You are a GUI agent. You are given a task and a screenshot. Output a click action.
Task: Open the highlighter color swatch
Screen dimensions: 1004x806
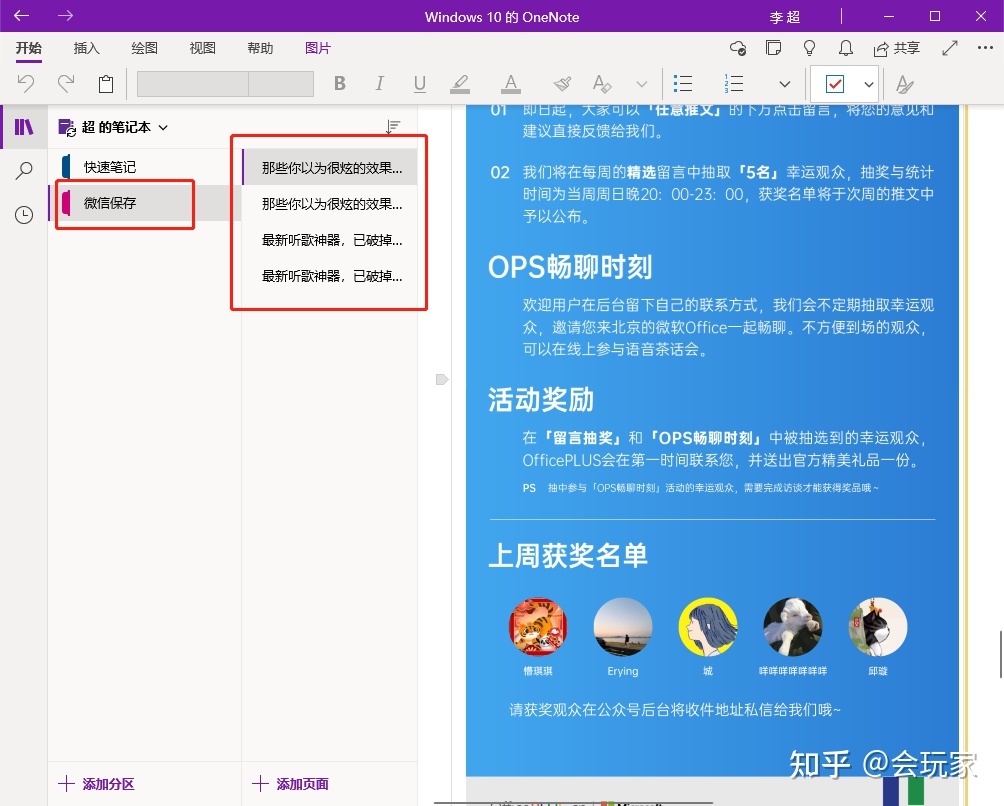click(x=460, y=84)
